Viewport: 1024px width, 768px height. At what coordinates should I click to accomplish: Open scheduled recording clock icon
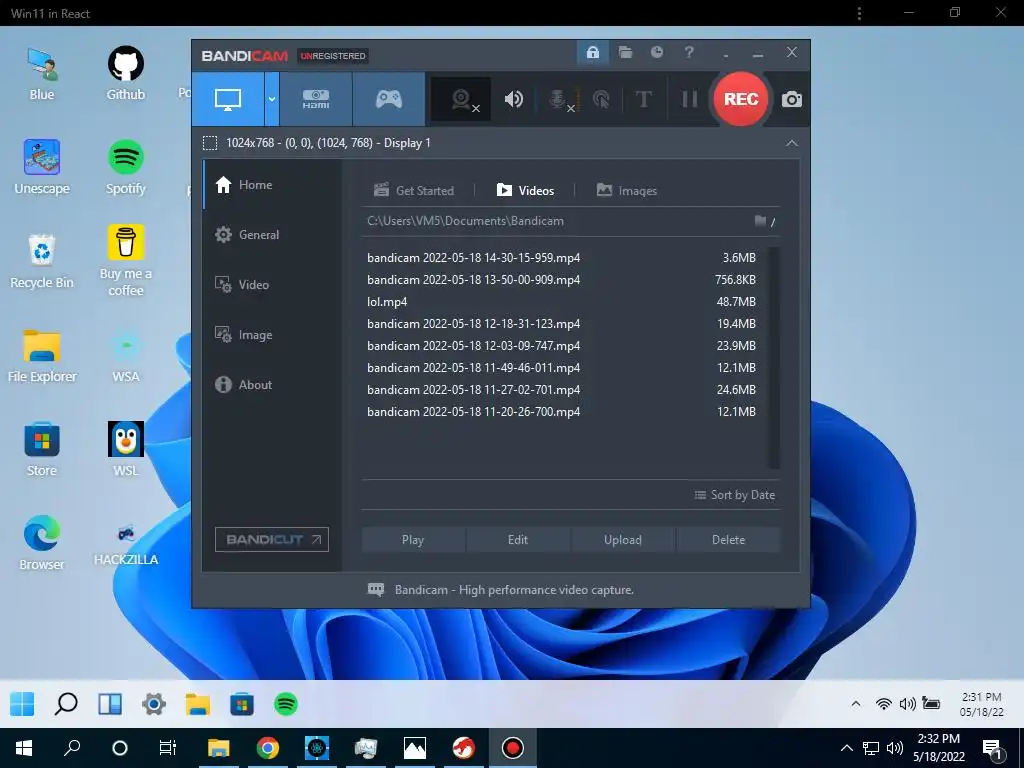coord(657,52)
